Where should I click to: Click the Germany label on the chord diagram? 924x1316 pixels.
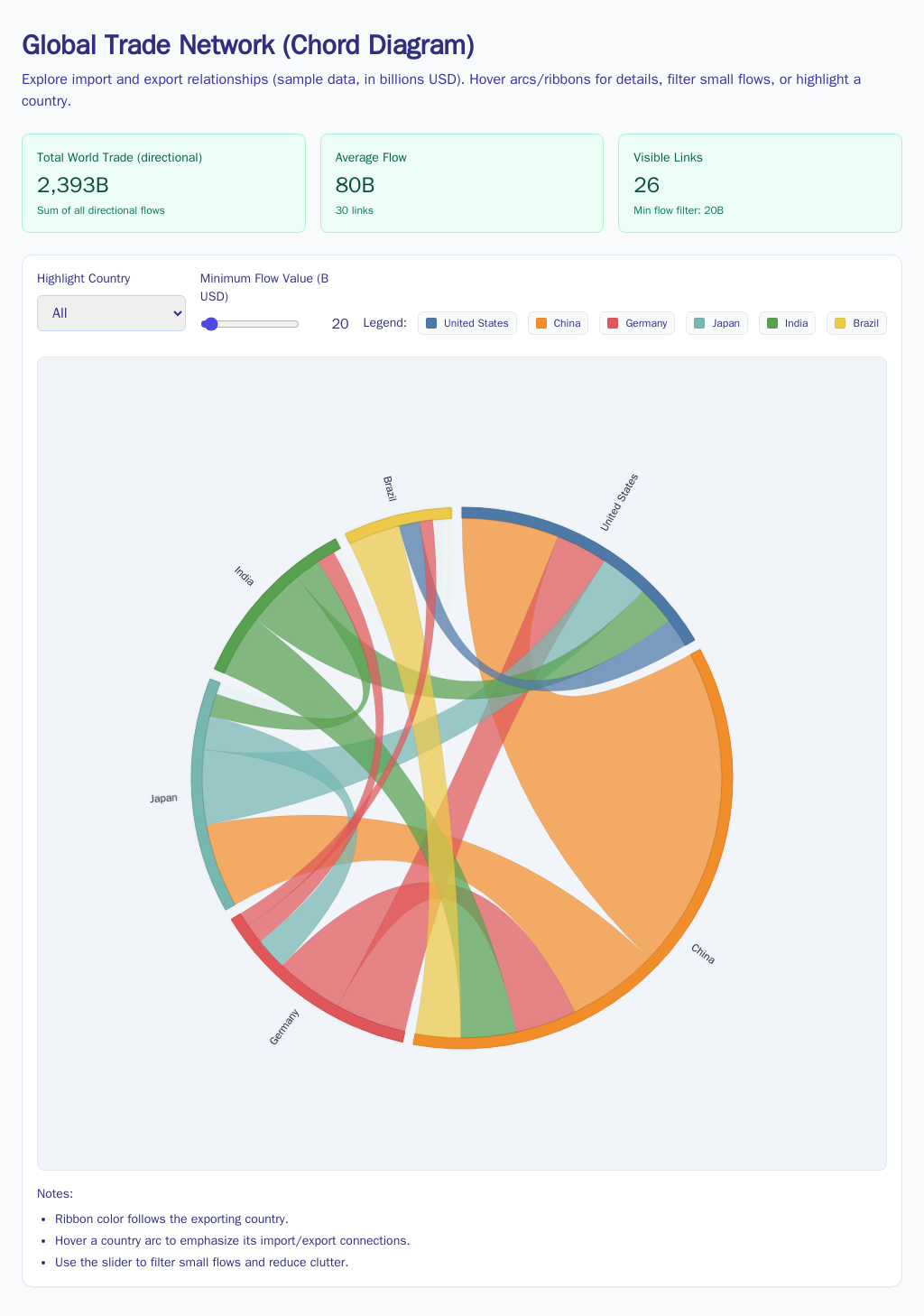284,1027
